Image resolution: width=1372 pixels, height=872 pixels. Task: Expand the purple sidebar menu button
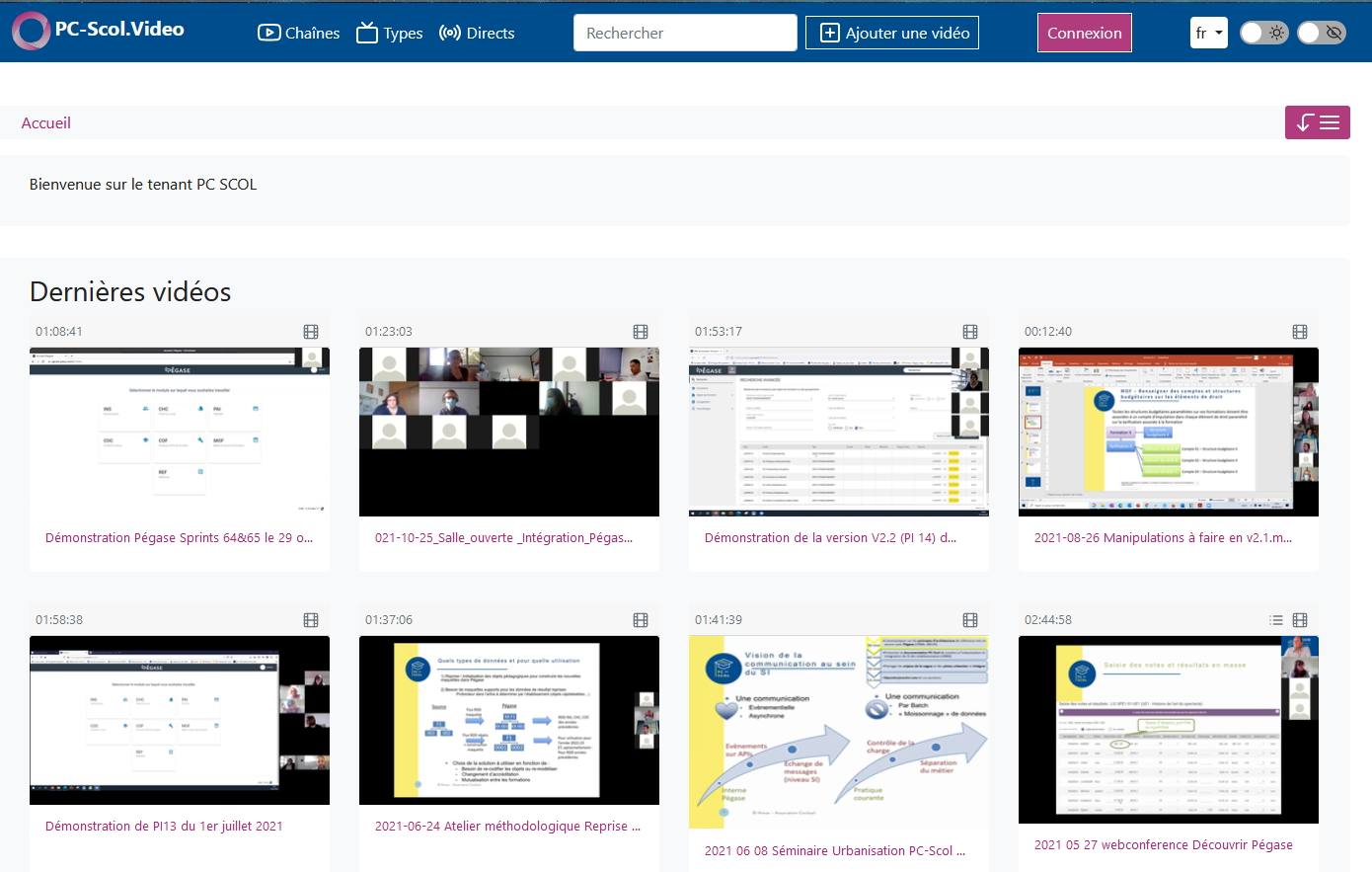click(x=1317, y=122)
